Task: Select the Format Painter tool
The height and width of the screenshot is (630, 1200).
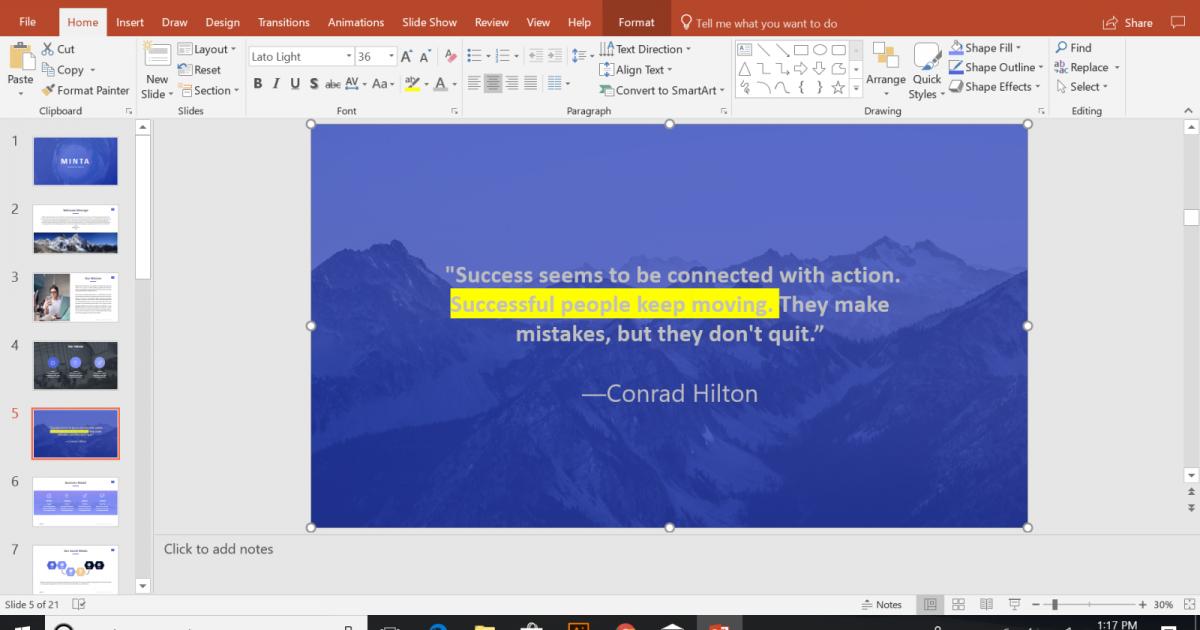Action: click(x=85, y=90)
